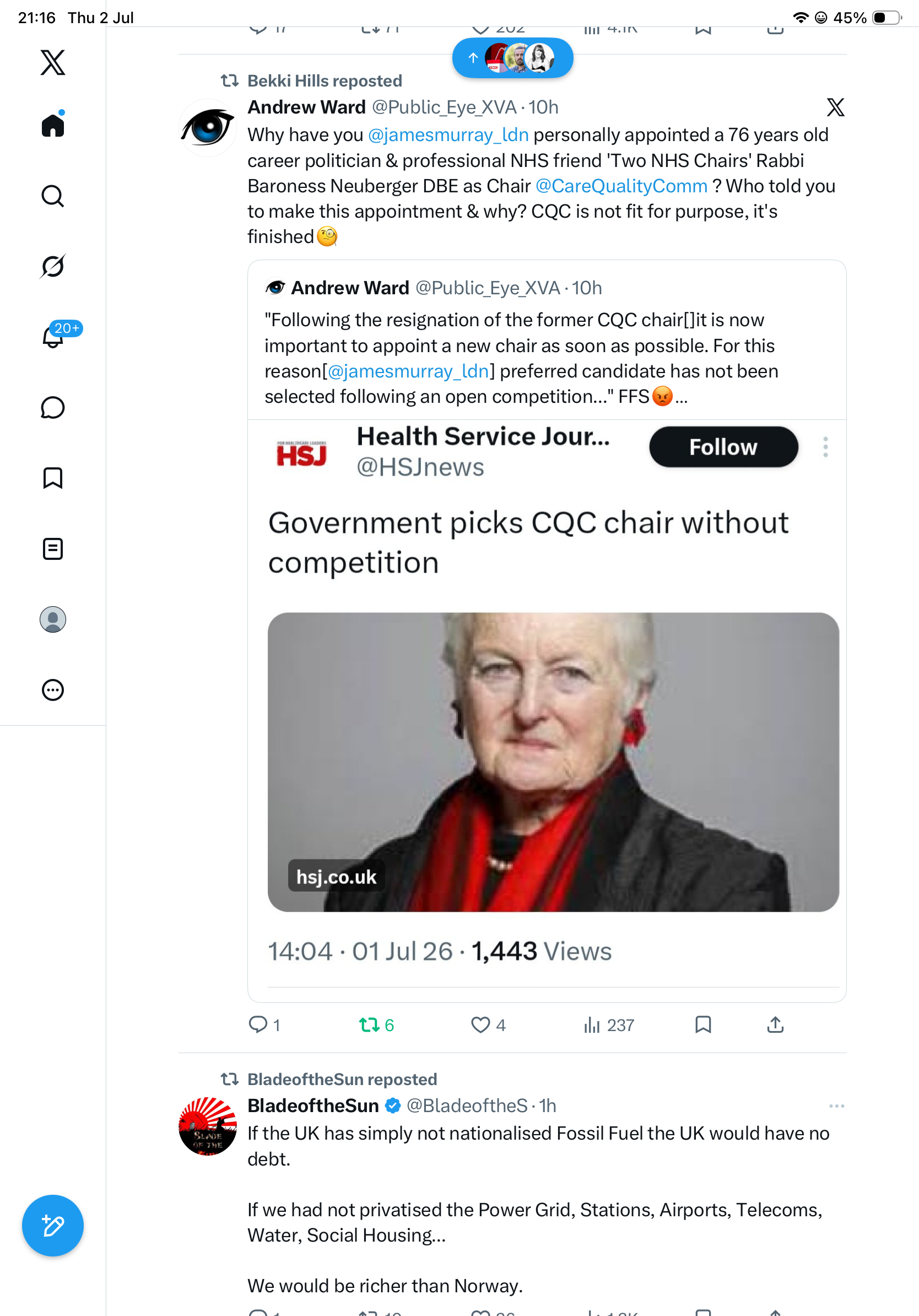
Task: Compose a new post
Action: 53,1226
